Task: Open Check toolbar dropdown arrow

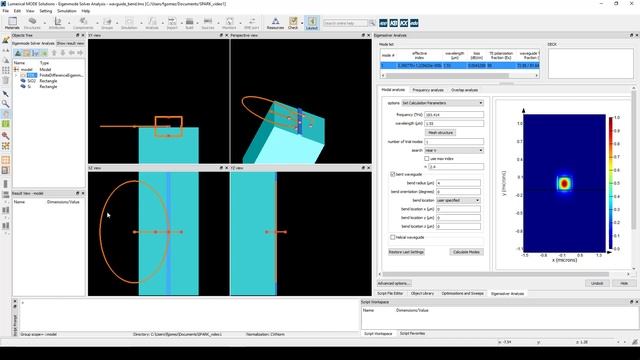Action: tap(302, 23)
